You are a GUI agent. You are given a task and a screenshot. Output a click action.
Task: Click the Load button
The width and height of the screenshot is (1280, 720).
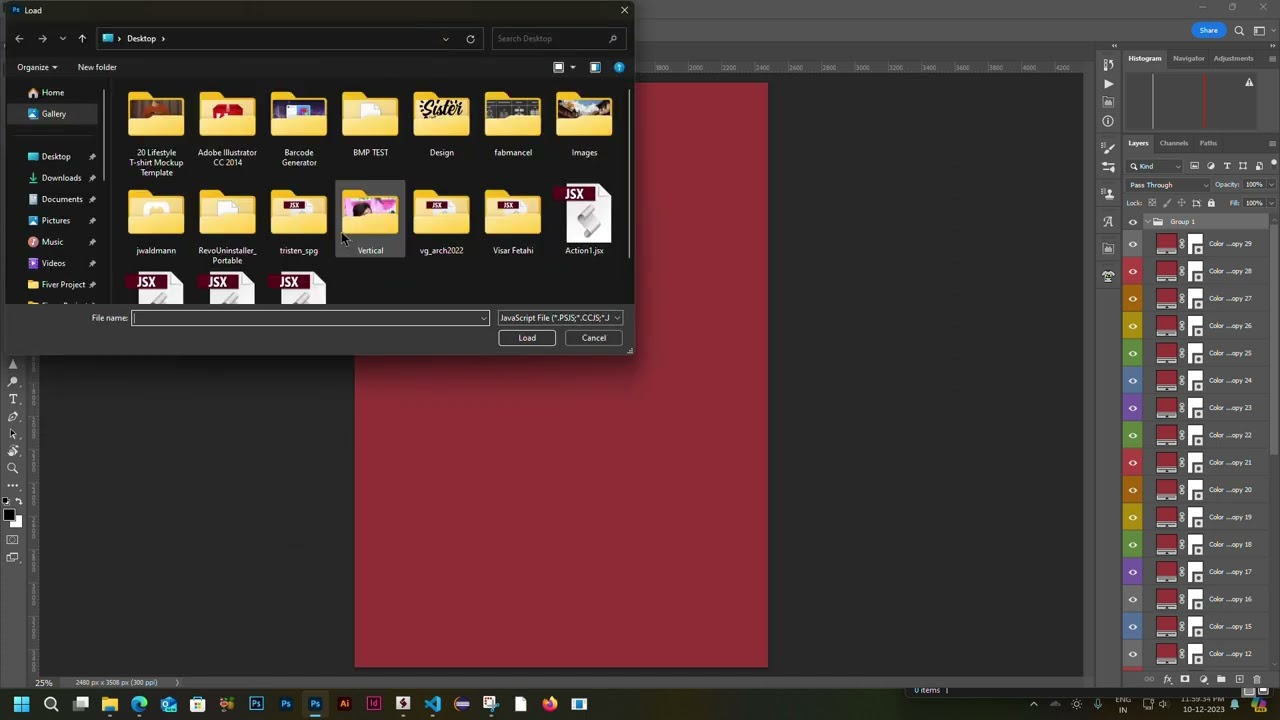tap(527, 338)
